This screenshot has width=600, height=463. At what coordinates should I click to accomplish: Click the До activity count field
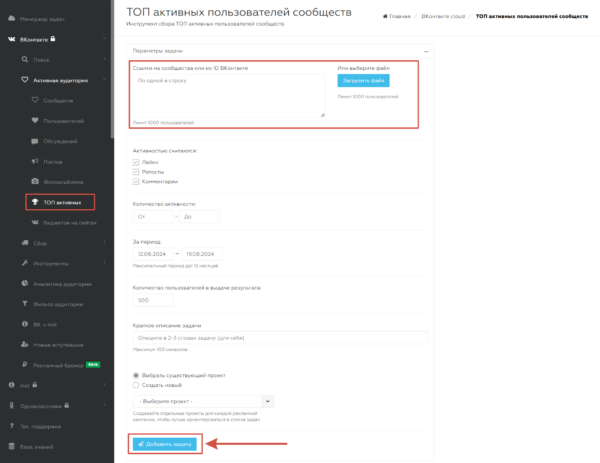click(199, 216)
